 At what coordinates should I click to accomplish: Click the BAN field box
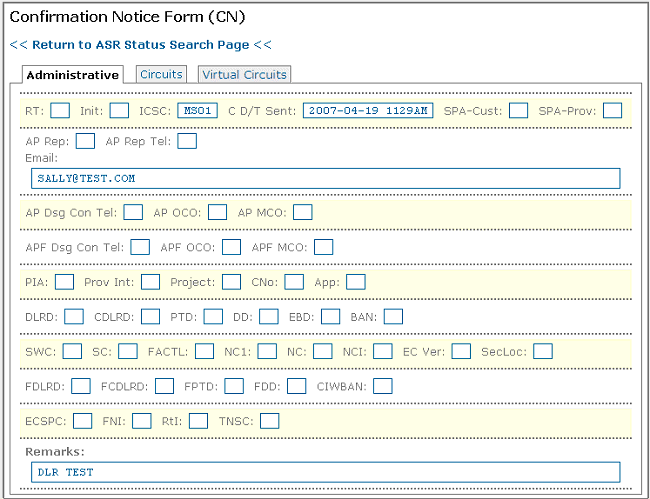click(x=393, y=317)
